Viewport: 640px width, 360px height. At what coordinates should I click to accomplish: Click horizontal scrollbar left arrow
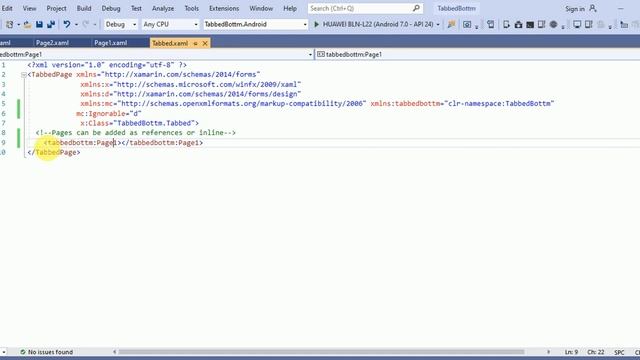(115, 352)
